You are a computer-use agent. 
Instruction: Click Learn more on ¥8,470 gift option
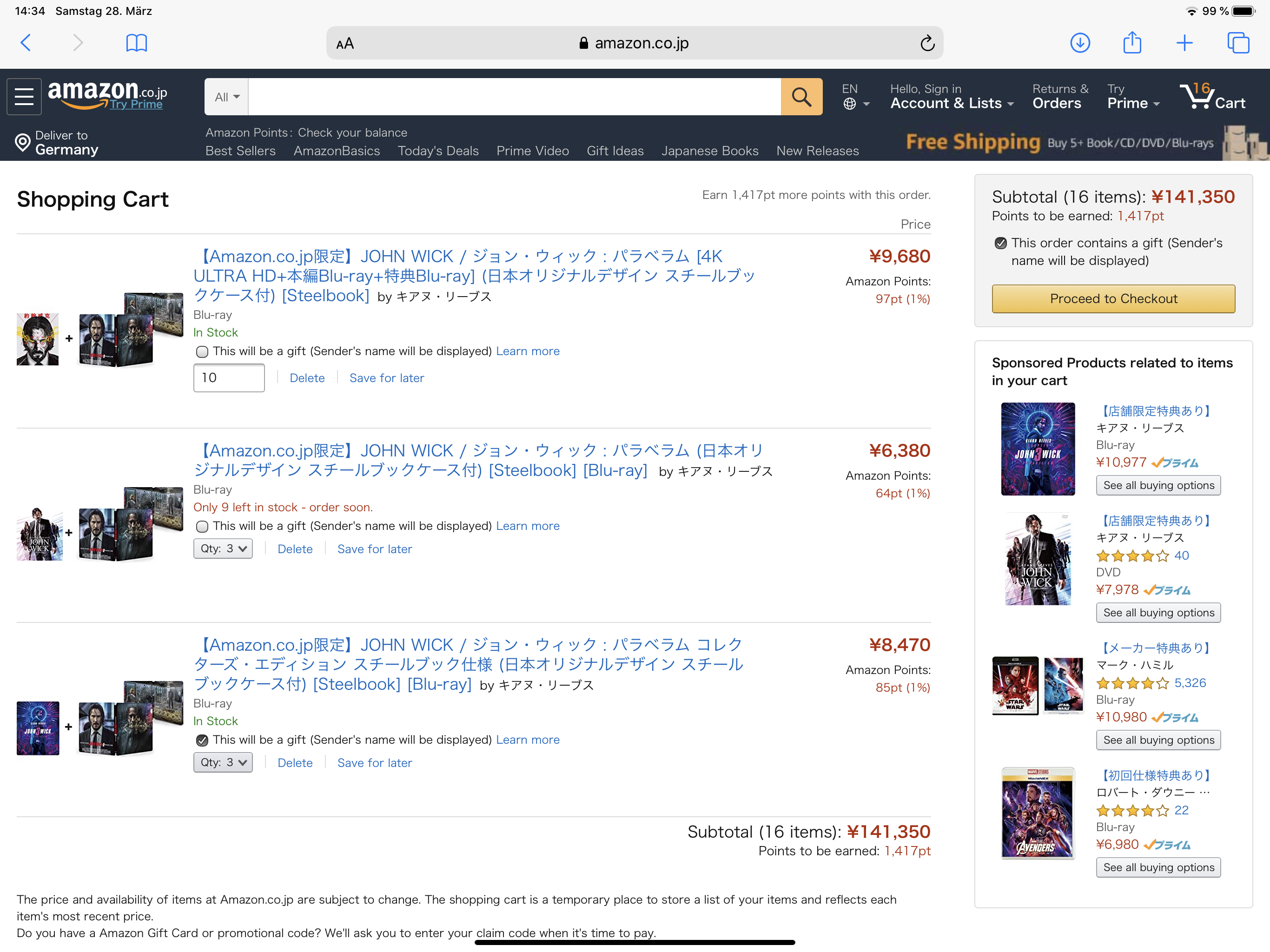click(528, 740)
